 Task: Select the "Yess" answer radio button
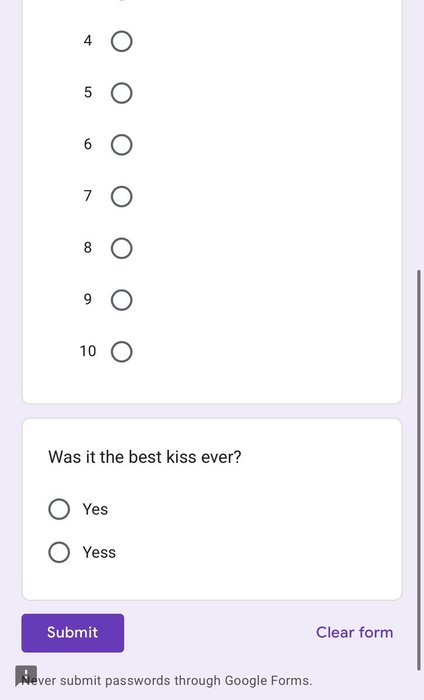[x=59, y=552]
